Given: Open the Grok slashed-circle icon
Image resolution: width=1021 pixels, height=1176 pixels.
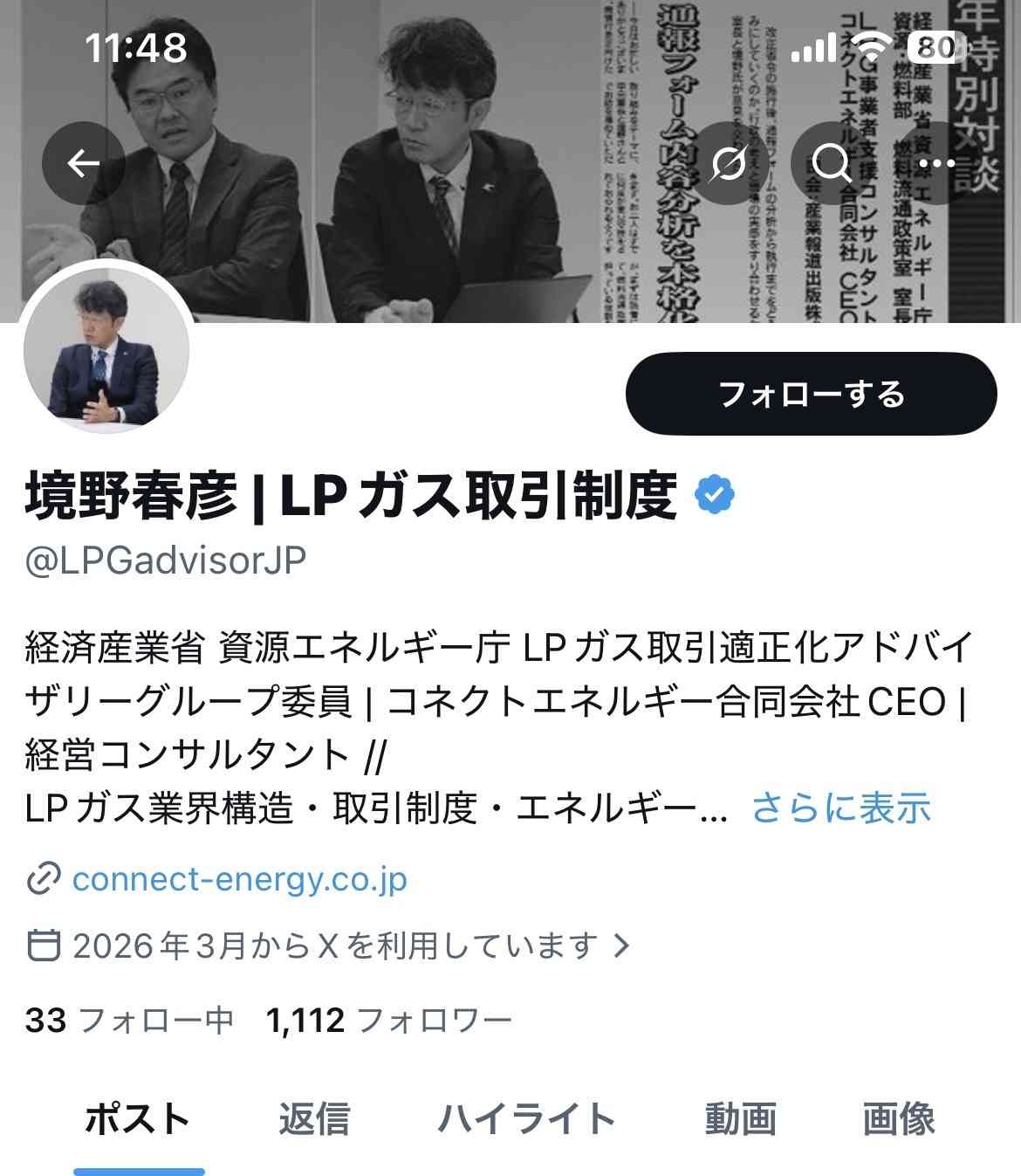Looking at the screenshot, I should click(x=728, y=163).
